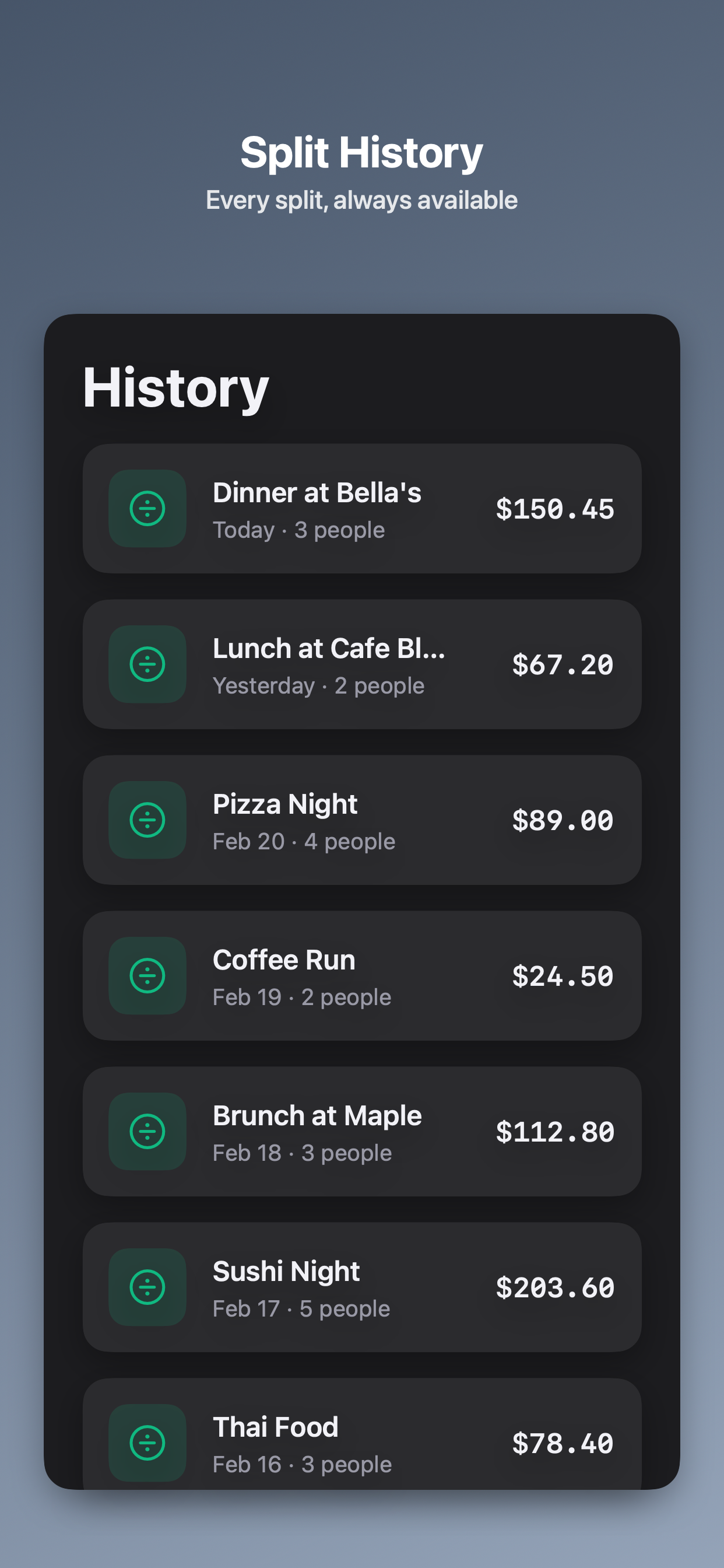The image size is (724, 1568).
Task: Select the Pizza Night split icon
Action: [x=147, y=820]
